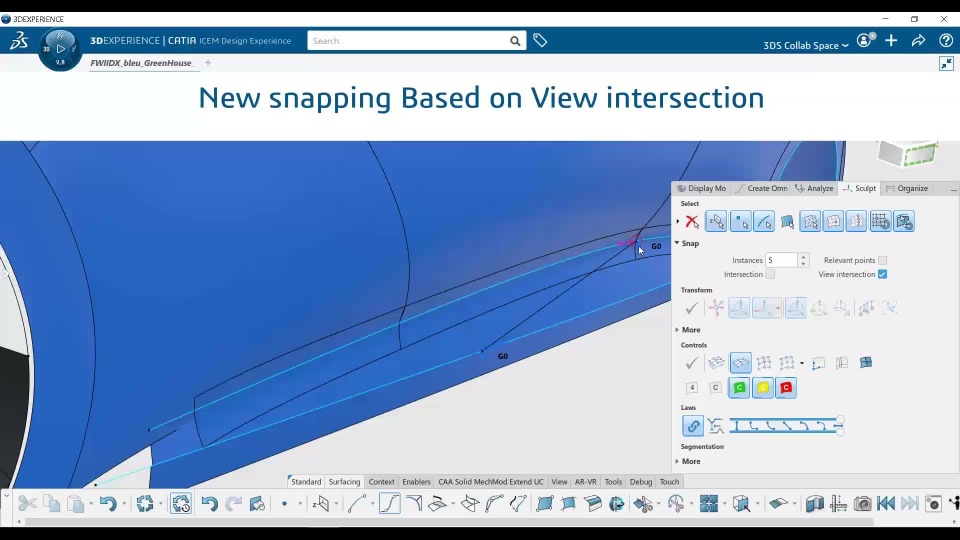
Task: Open the Analyze tab
Action: 814,188
